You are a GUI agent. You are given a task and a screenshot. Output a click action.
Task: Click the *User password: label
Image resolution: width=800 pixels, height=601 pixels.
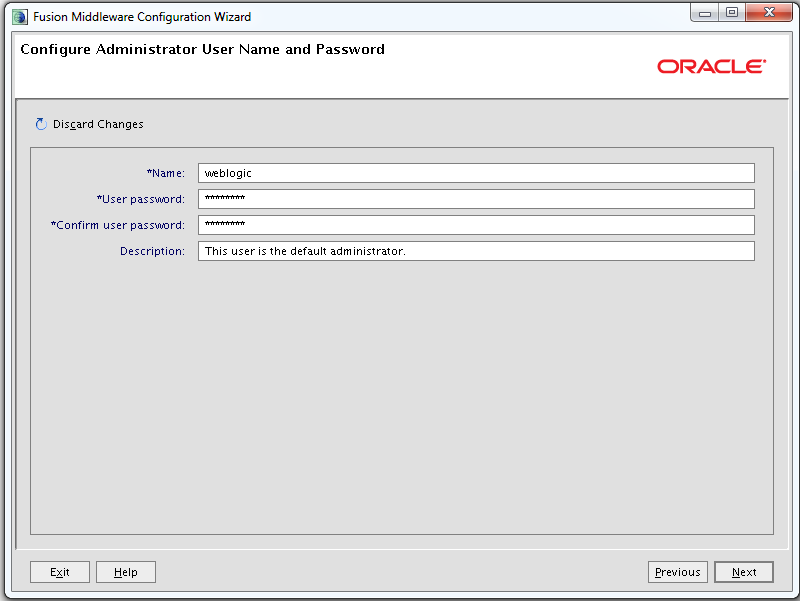141,199
